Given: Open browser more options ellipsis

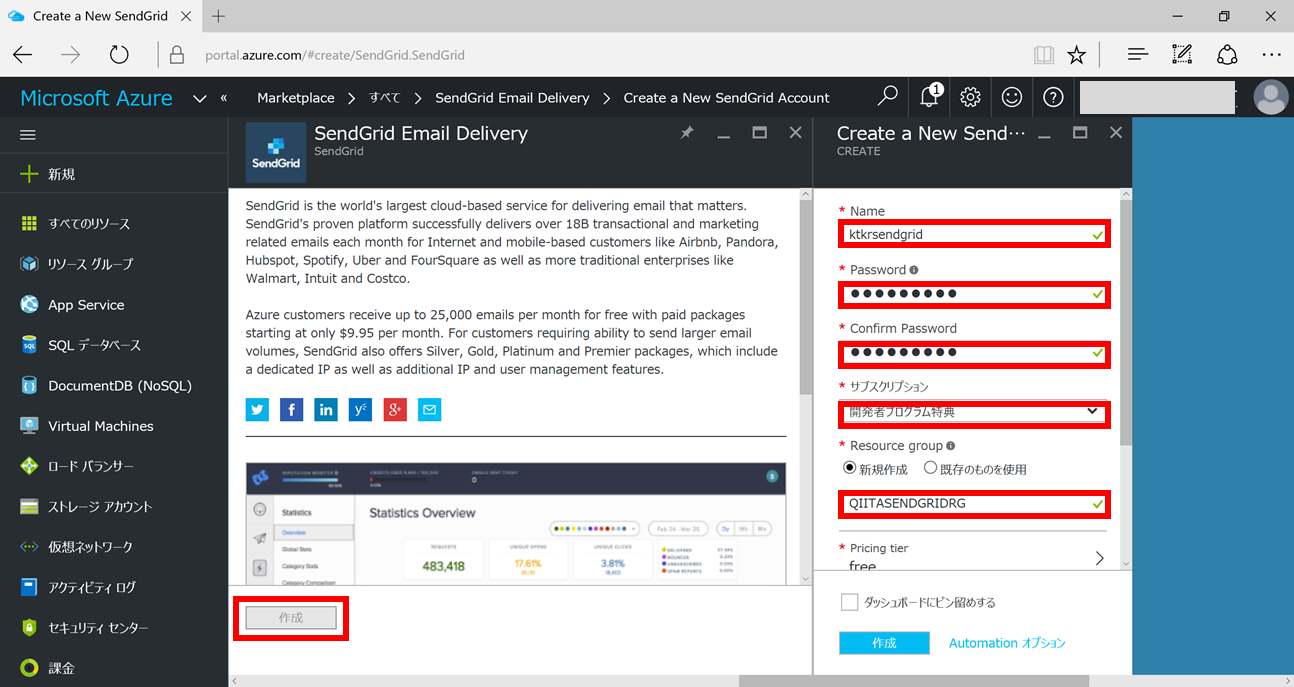Looking at the screenshot, I should click(x=1271, y=55).
